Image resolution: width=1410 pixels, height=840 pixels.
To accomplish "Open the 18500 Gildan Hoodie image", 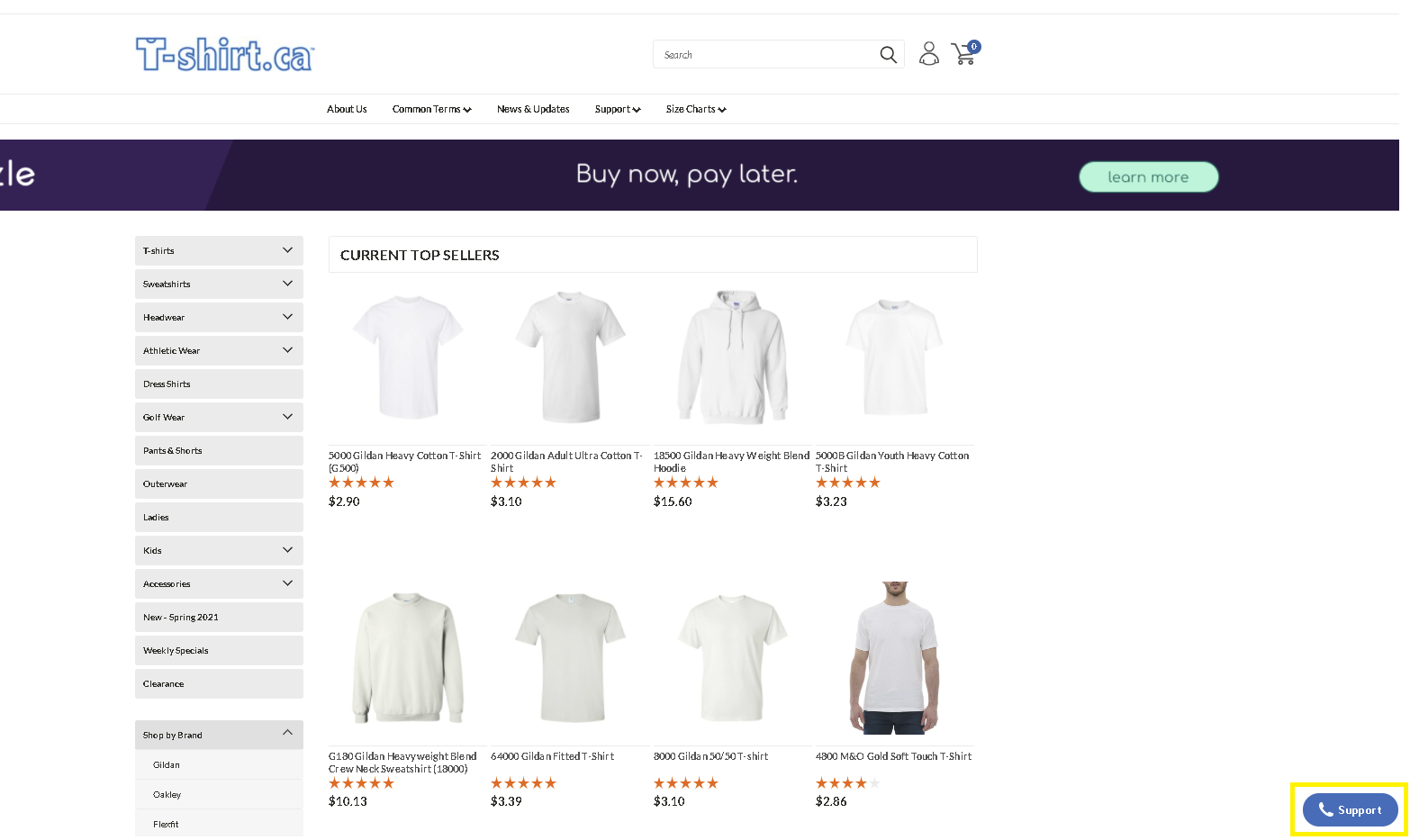I will (732, 357).
